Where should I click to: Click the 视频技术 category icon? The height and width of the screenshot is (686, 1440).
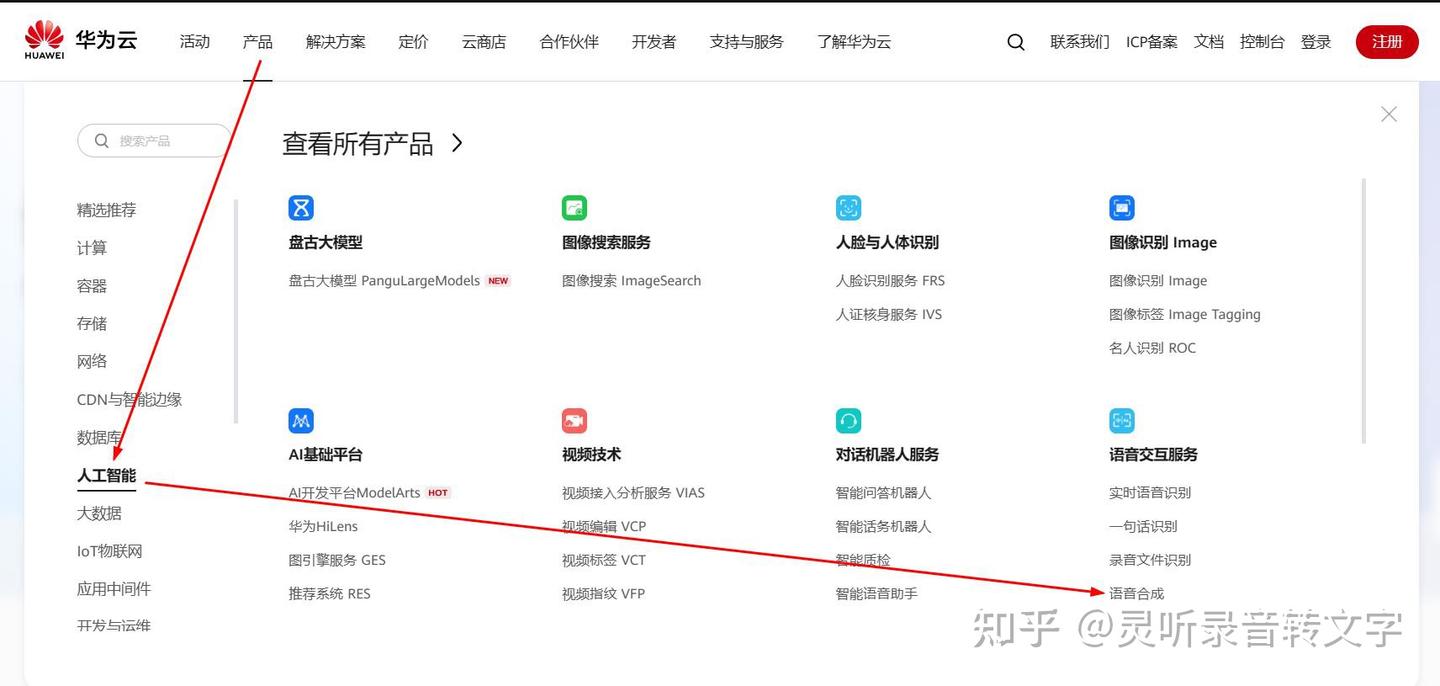tap(574, 420)
